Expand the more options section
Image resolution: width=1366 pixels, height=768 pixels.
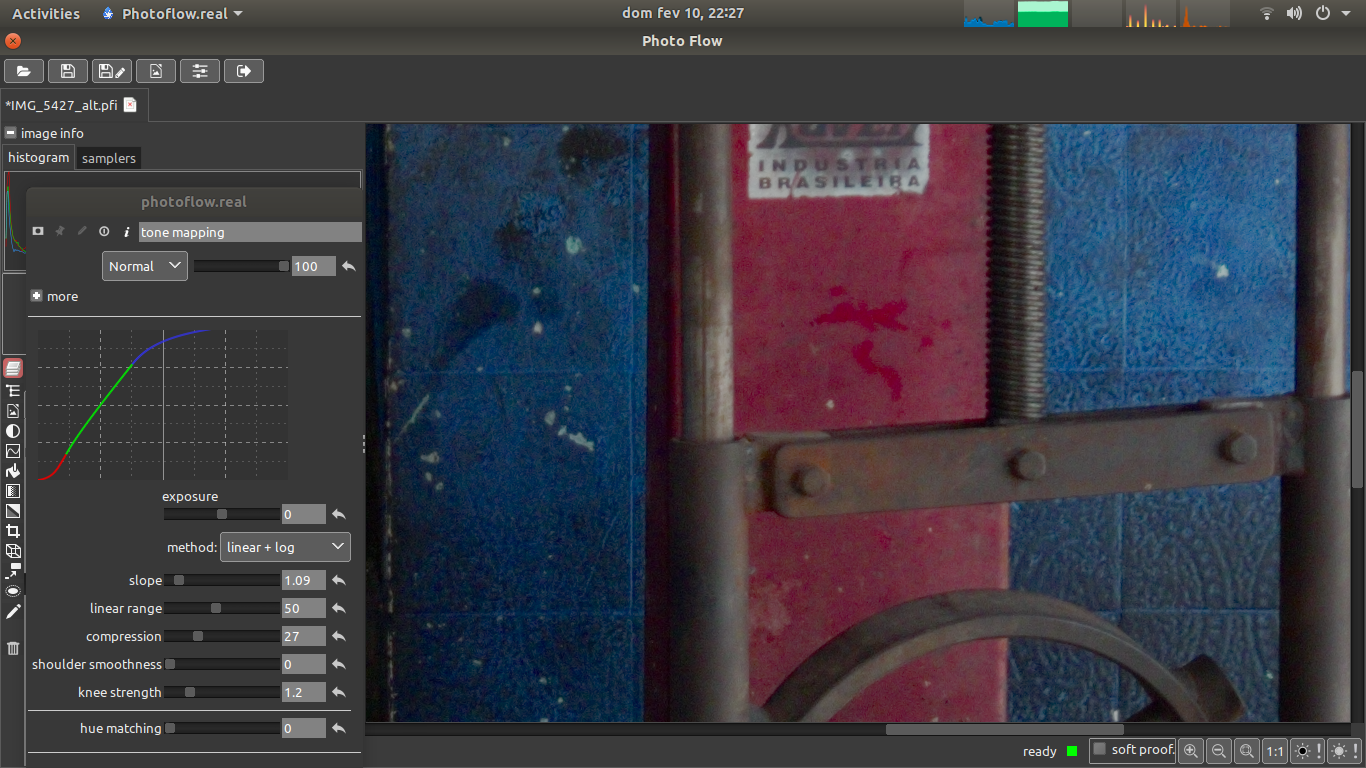(x=37, y=296)
